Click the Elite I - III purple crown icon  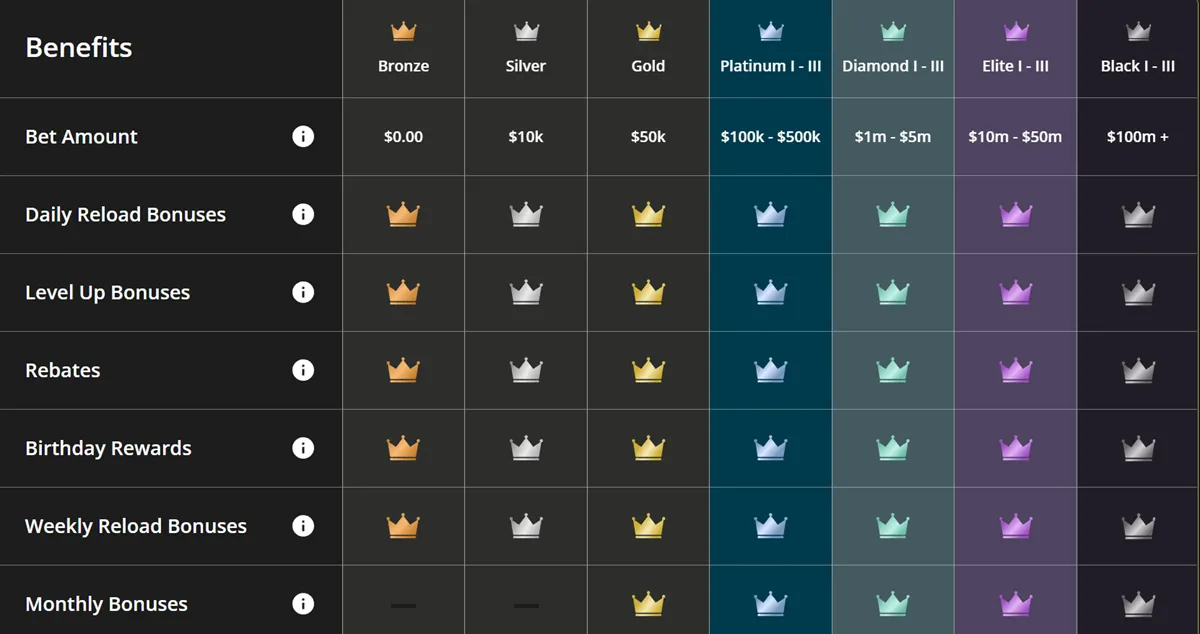(x=1015, y=31)
